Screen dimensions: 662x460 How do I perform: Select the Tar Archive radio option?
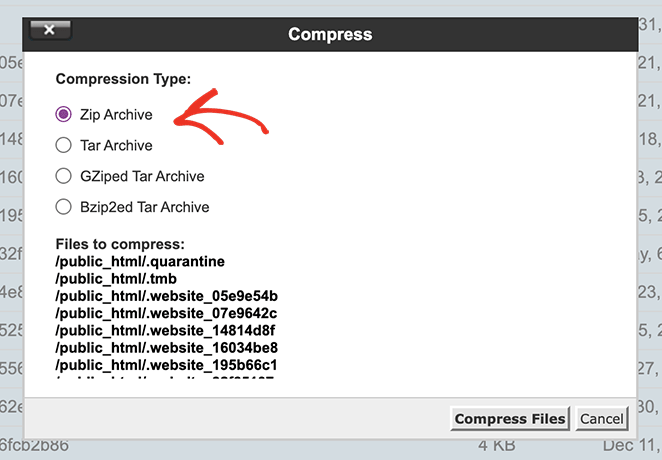coord(64,146)
